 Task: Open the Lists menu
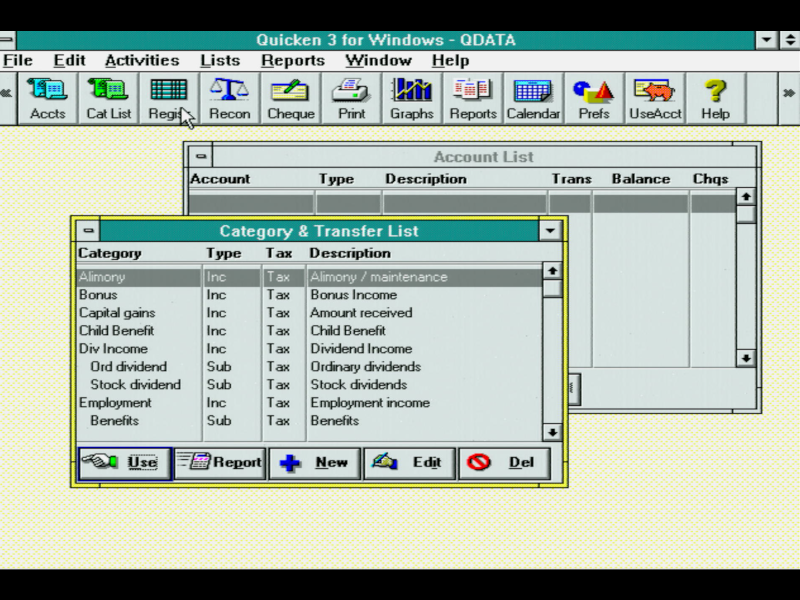tap(220, 60)
